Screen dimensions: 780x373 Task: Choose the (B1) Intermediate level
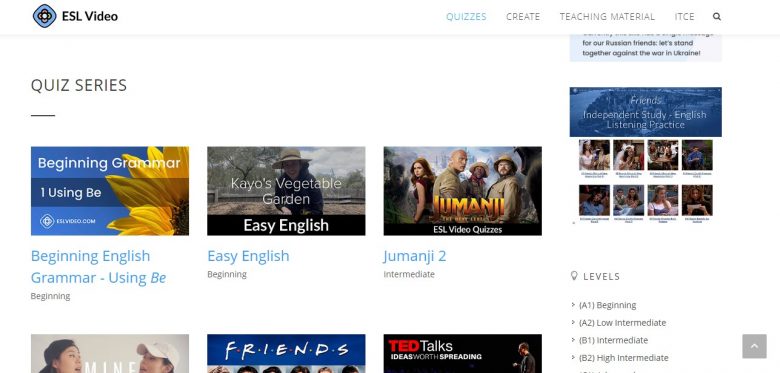[x=613, y=340]
